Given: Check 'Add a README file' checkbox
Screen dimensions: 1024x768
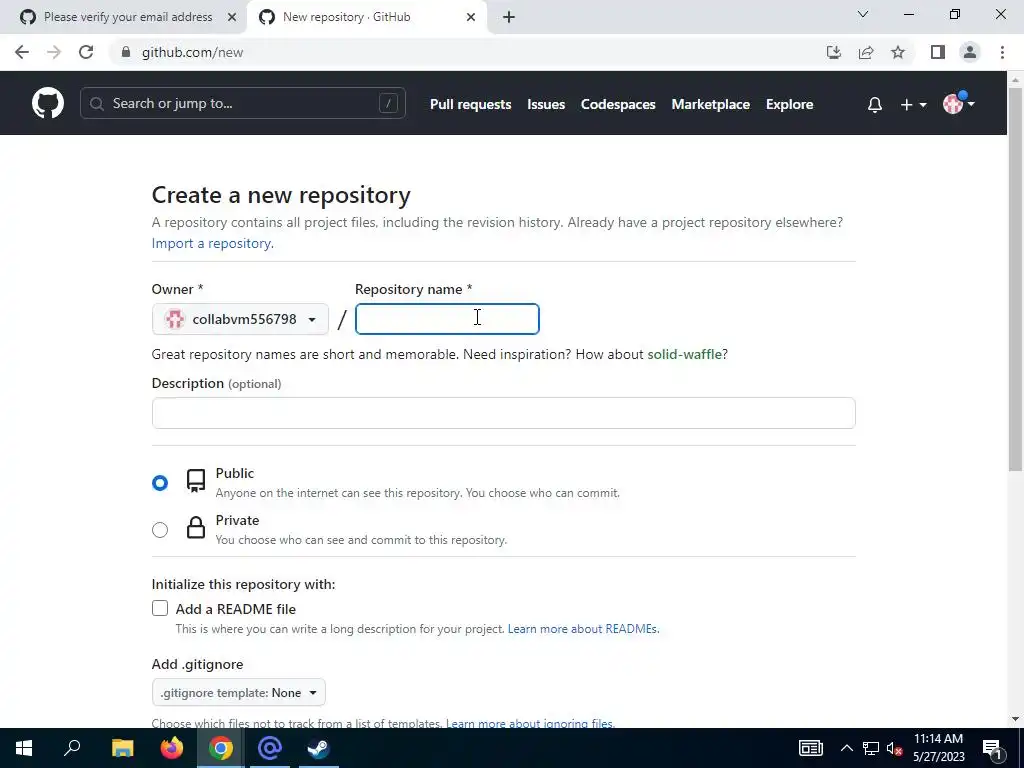Looking at the screenshot, I should point(160,609).
